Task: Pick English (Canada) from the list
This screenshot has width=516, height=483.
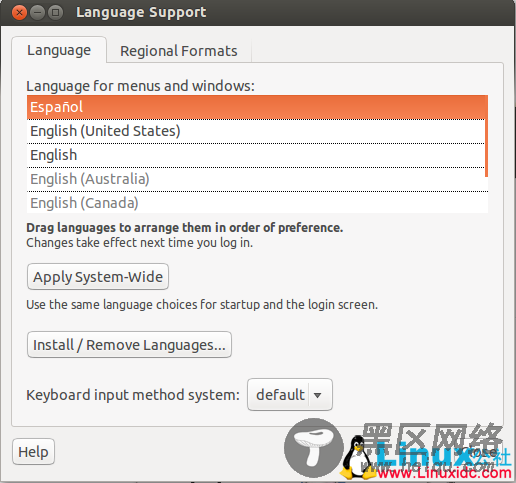Action: point(257,203)
